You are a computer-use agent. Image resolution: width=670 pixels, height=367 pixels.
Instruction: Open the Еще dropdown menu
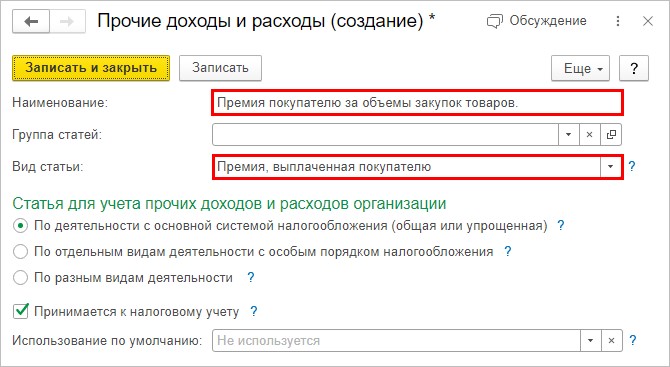pyautogui.click(x=580, y=68)
